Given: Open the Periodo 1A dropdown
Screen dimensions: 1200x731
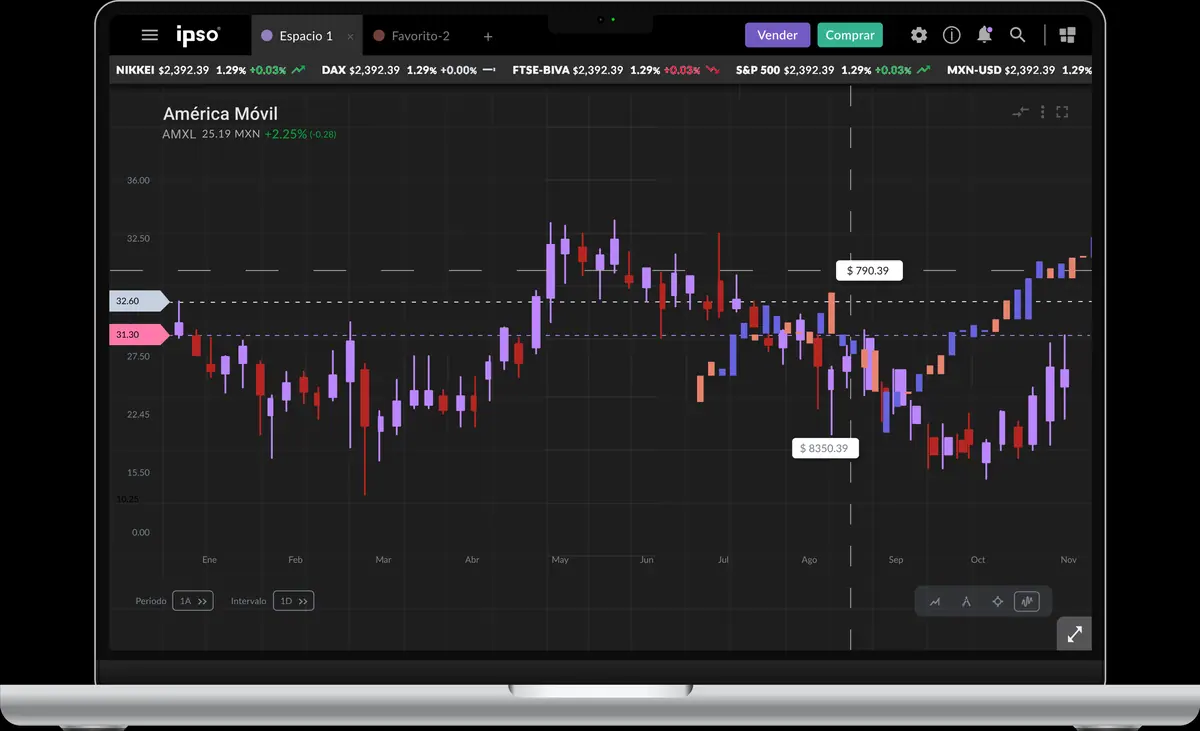Looking at the screenshot, I should point(193,601).
